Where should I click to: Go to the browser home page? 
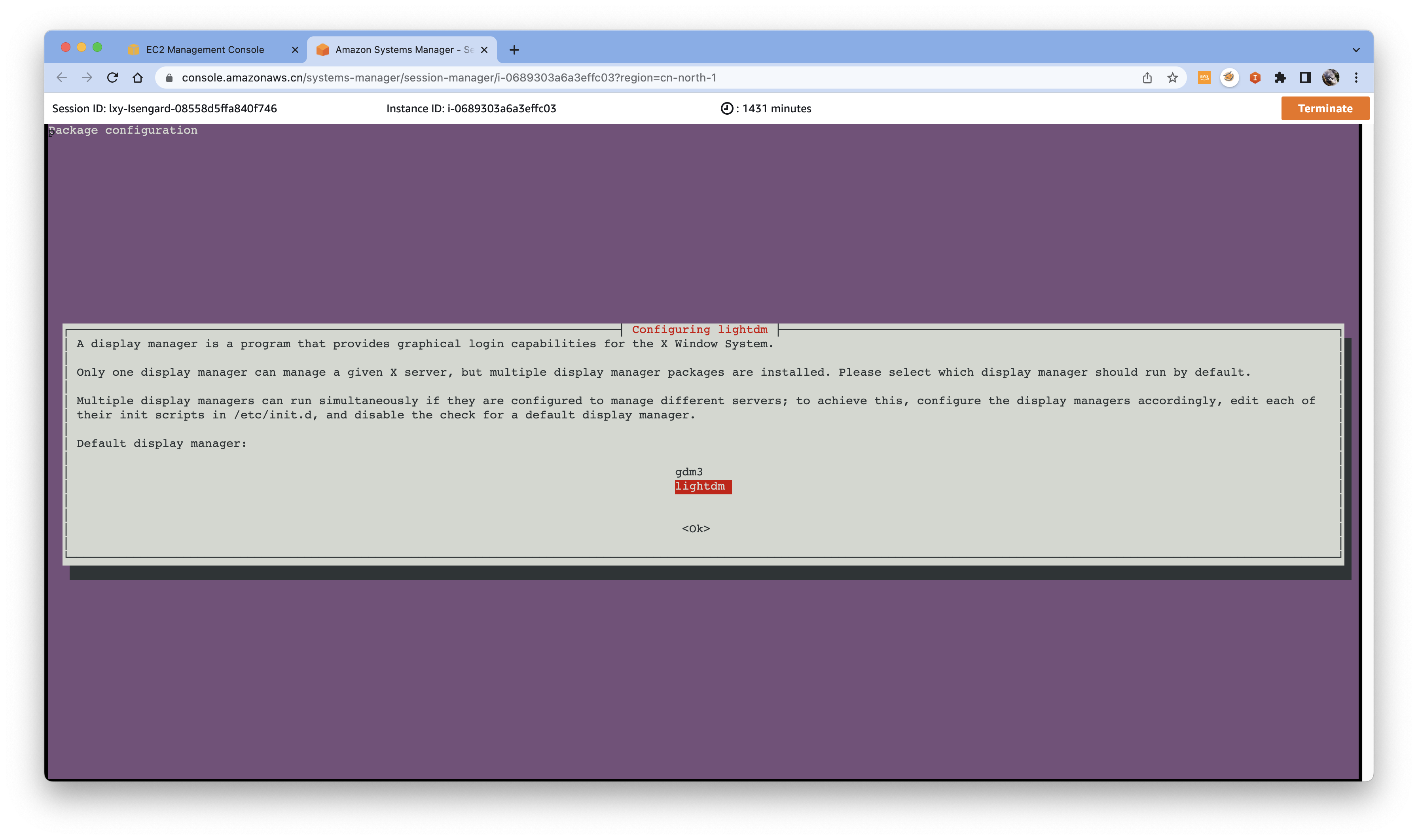[x=138, y=78]
